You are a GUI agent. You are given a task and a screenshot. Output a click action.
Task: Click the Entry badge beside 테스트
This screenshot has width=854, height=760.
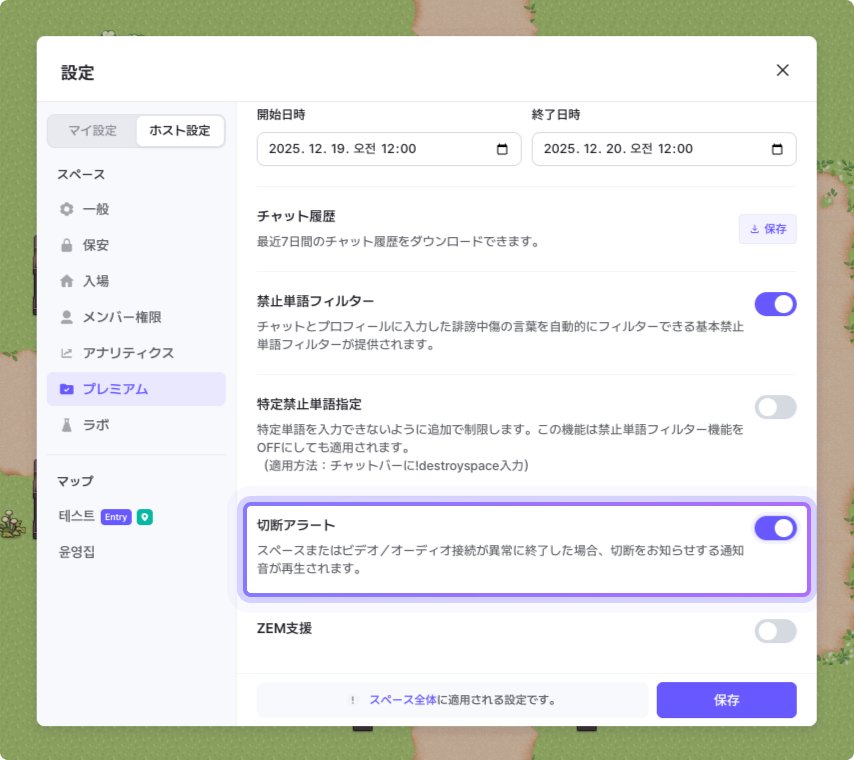(116, 517)
